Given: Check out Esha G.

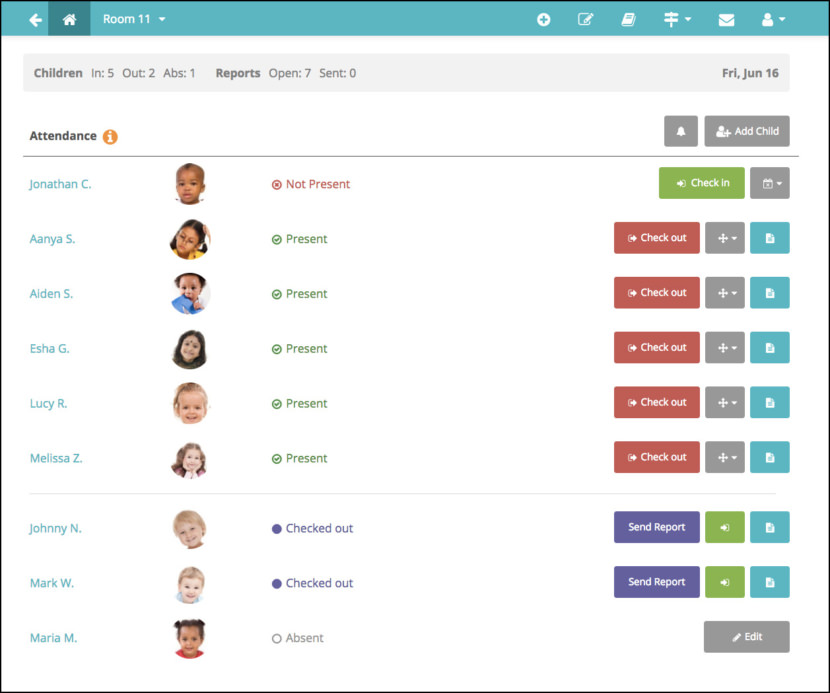Looking at the screenshot, I should tap(656, 347).
